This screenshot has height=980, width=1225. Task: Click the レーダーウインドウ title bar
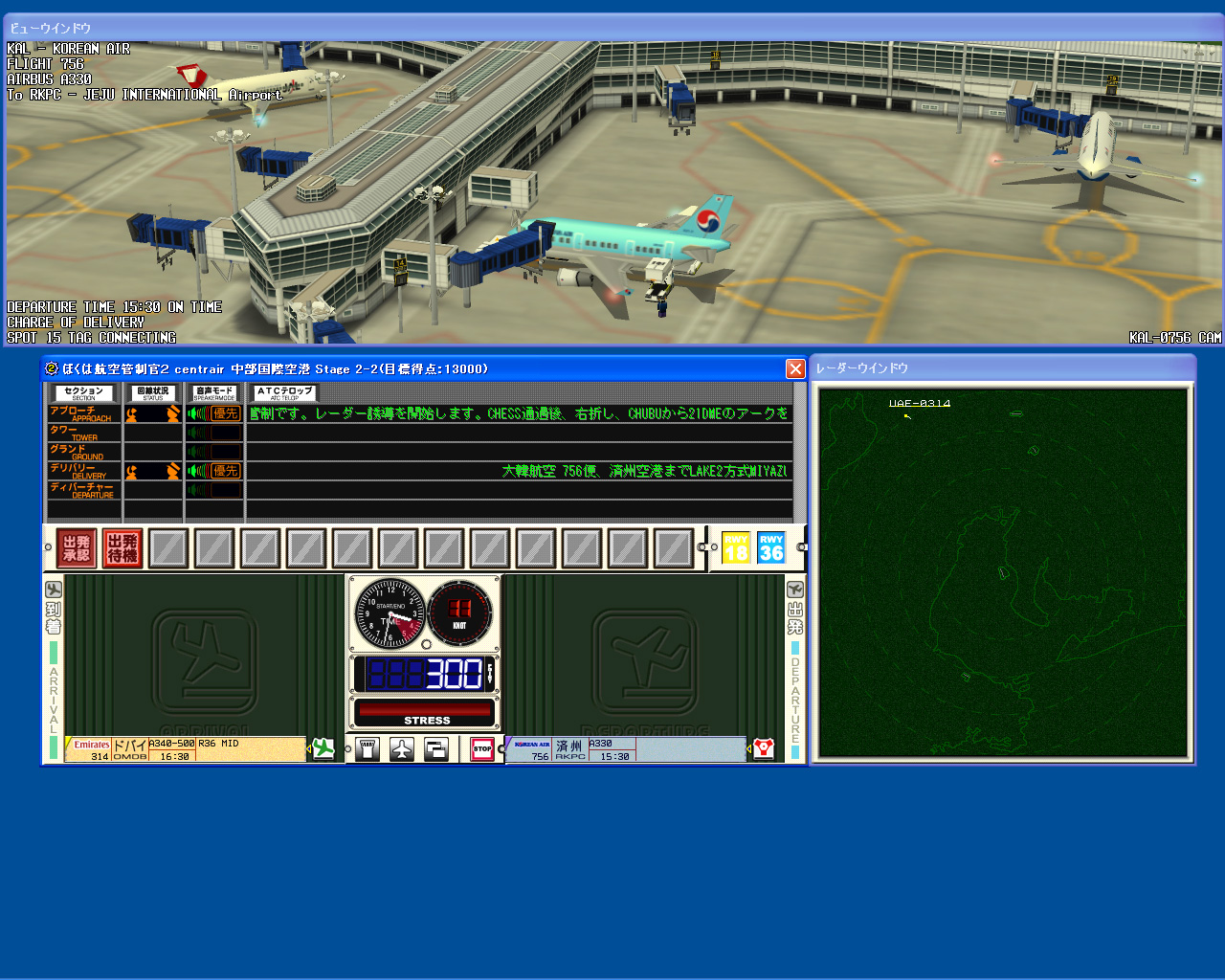click(x=1003, y=367)
